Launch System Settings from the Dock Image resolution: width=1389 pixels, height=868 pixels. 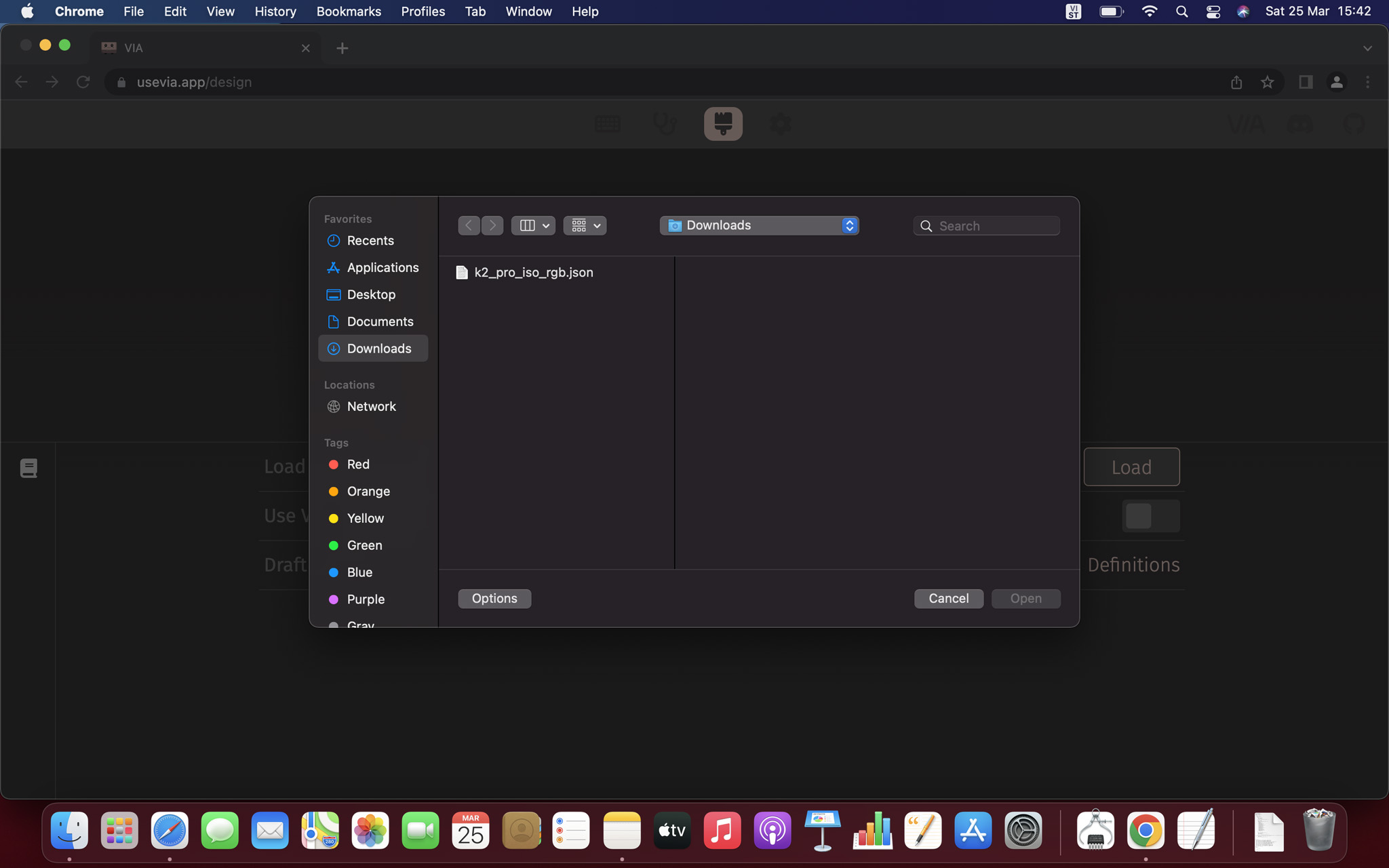[x=1023, y=831]
